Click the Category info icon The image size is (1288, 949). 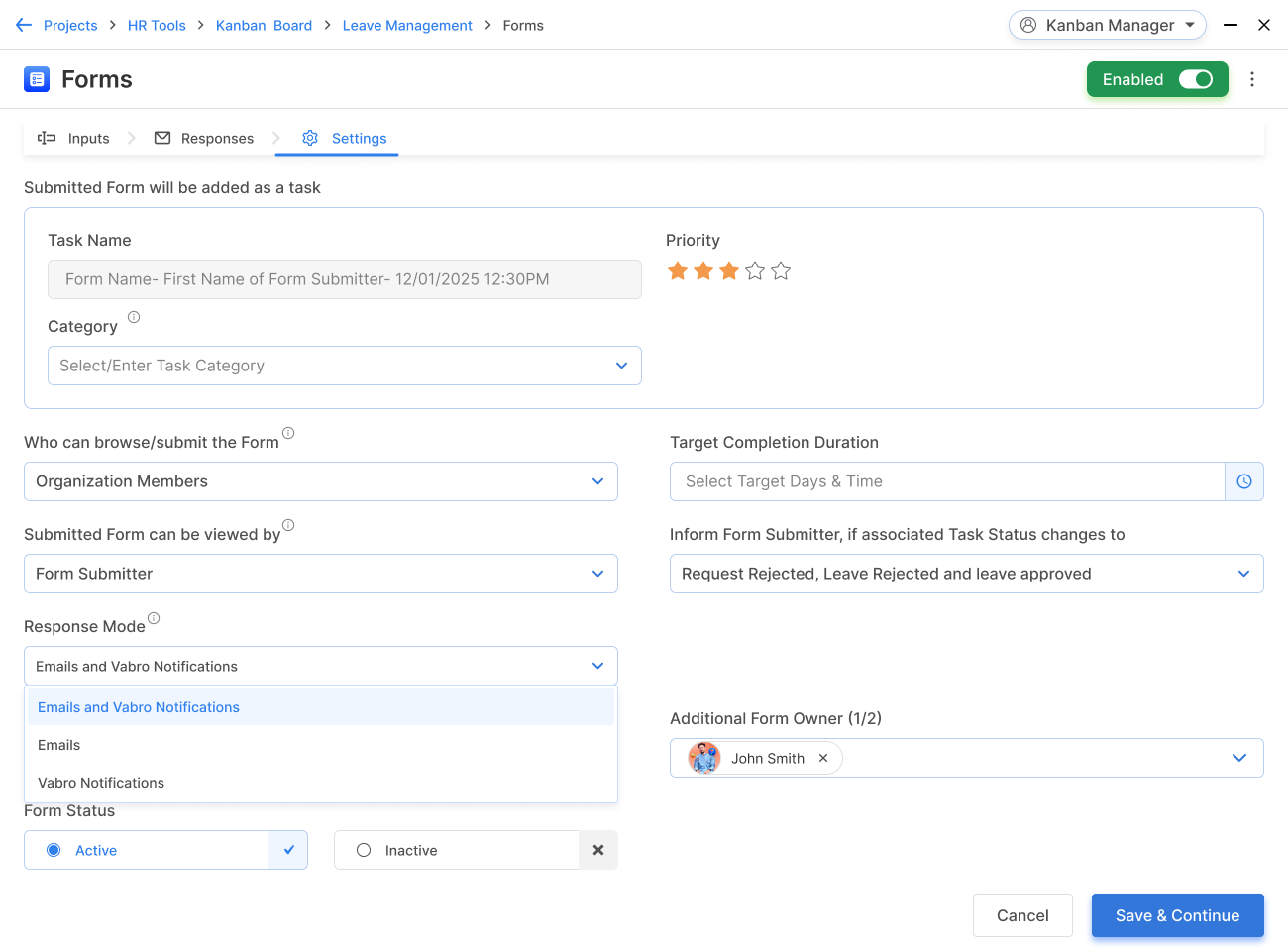click(x=134, y=317)
